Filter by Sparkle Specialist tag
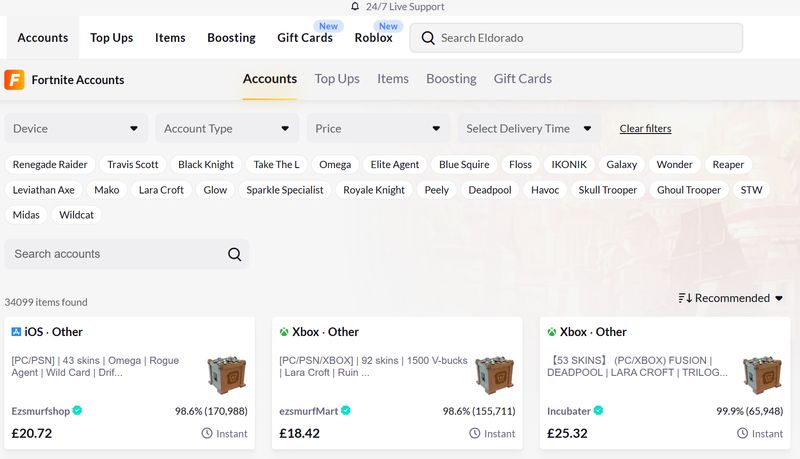800x459 pixels. [285, 190]
